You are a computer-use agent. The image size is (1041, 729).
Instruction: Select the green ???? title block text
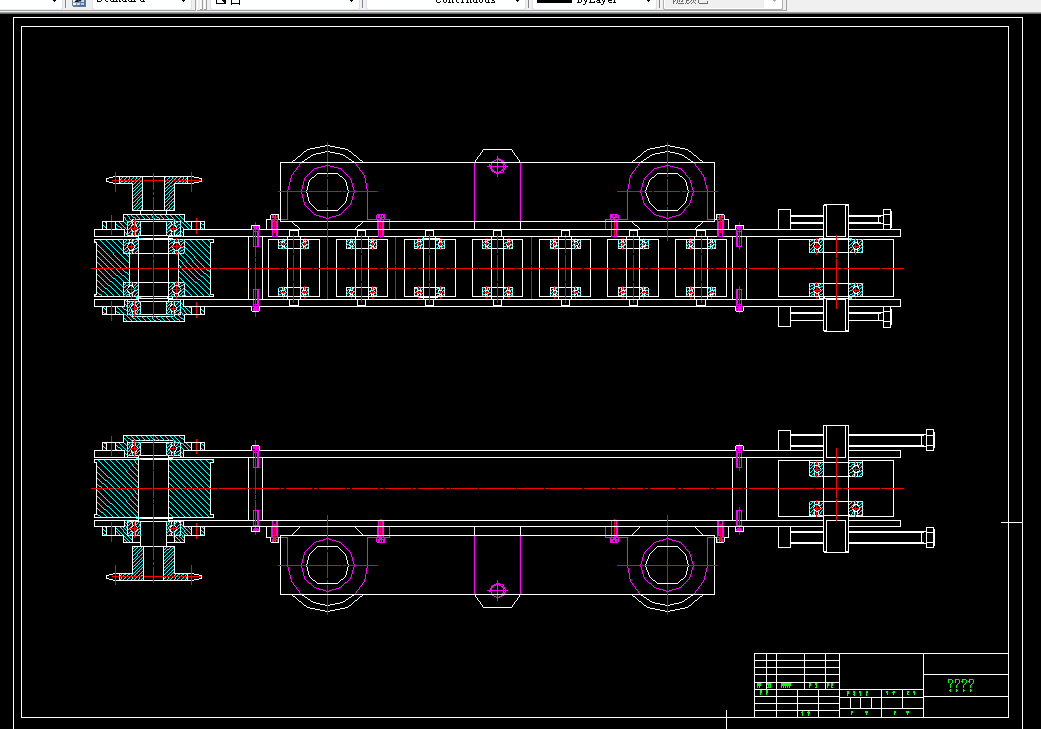pos(961,685)
